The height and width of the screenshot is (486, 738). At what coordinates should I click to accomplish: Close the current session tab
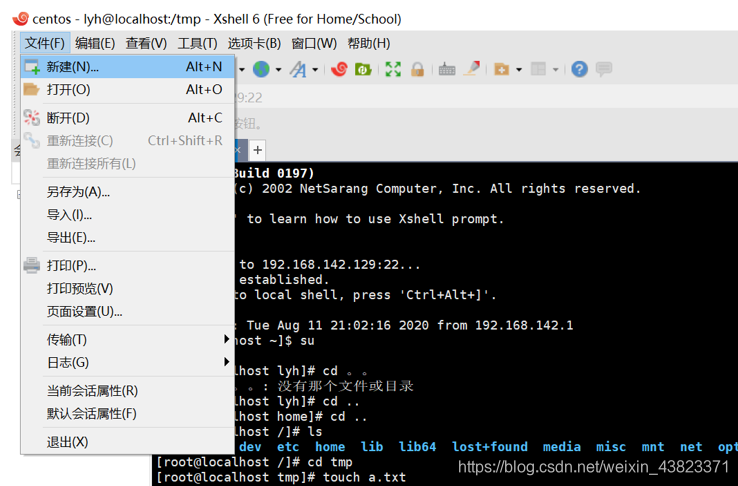[238, 150]
